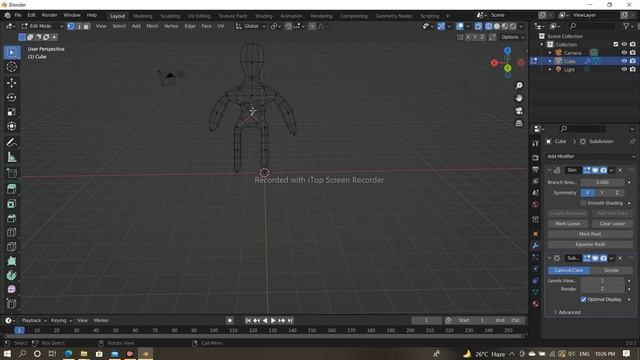Toggle Smooth Shading checkbox in Skin modifier

click(583, 203)
